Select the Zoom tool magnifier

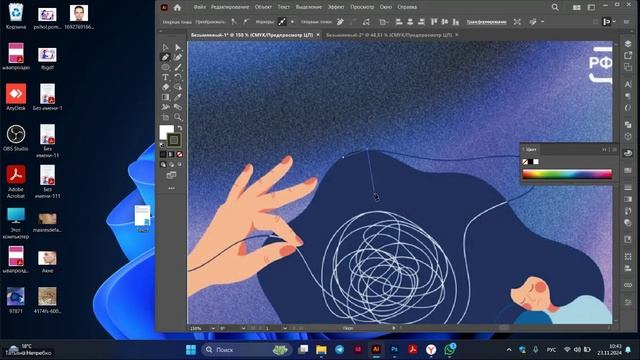pos(178,117)
